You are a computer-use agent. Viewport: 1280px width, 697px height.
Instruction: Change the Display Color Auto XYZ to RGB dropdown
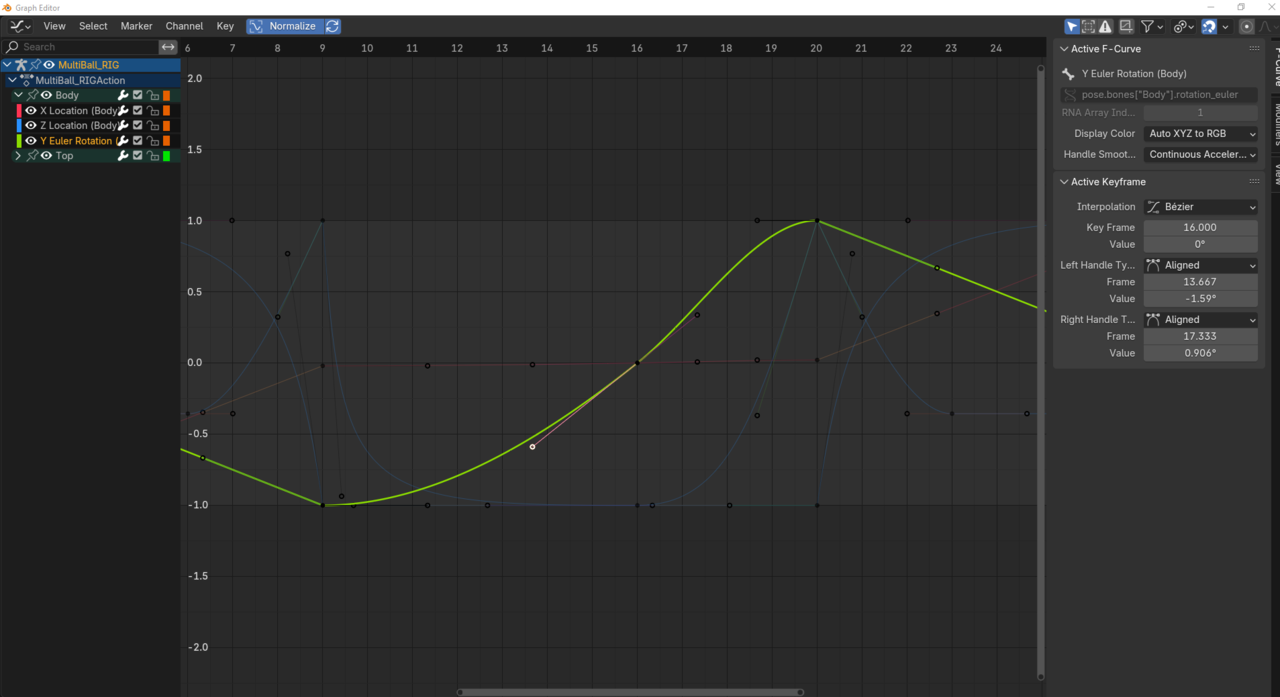tap(1200, 133)
